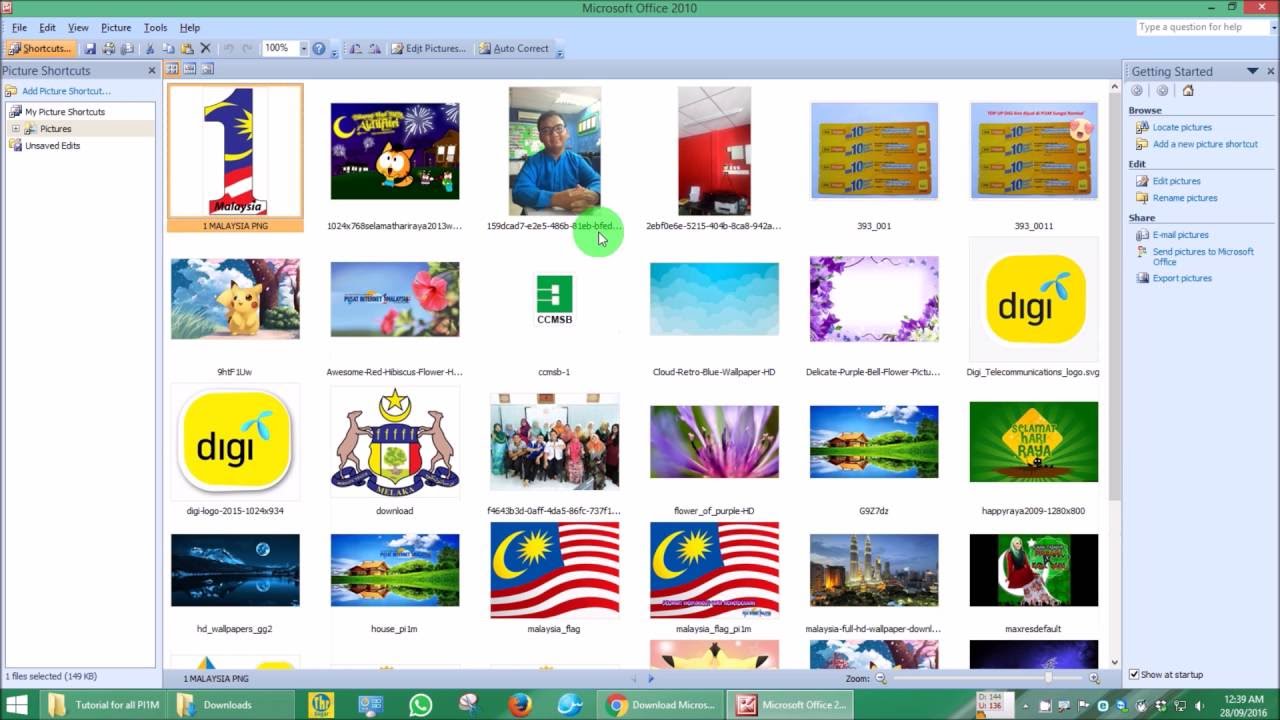Toggle the Show at startup checkbox
Viewport: 1280px width, 720px height.
(x=1134, y=674)
